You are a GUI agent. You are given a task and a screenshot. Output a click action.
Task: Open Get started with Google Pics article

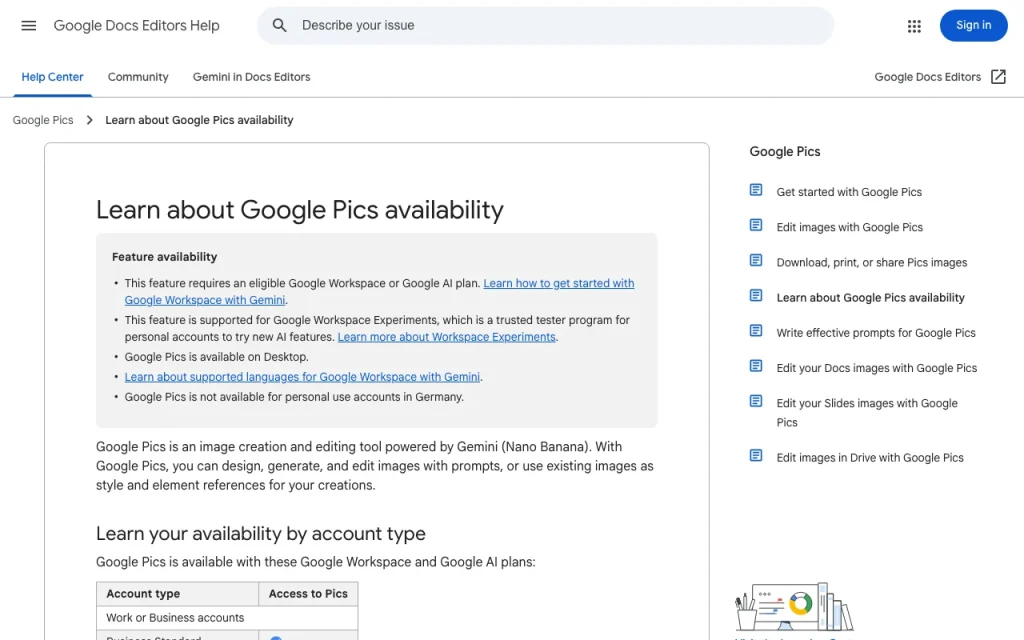click(849, 192)
